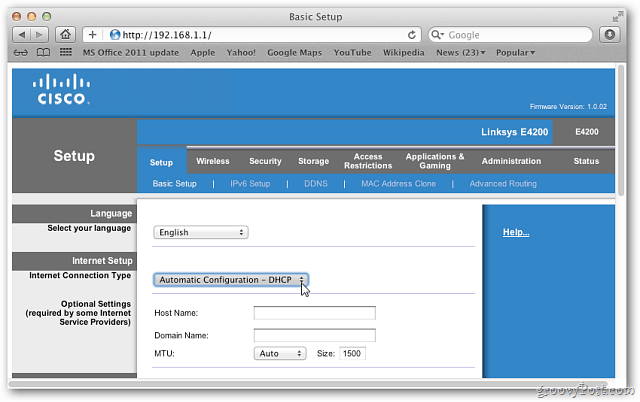
Task: Open the downloads button in toolbar
Action: 609,35
